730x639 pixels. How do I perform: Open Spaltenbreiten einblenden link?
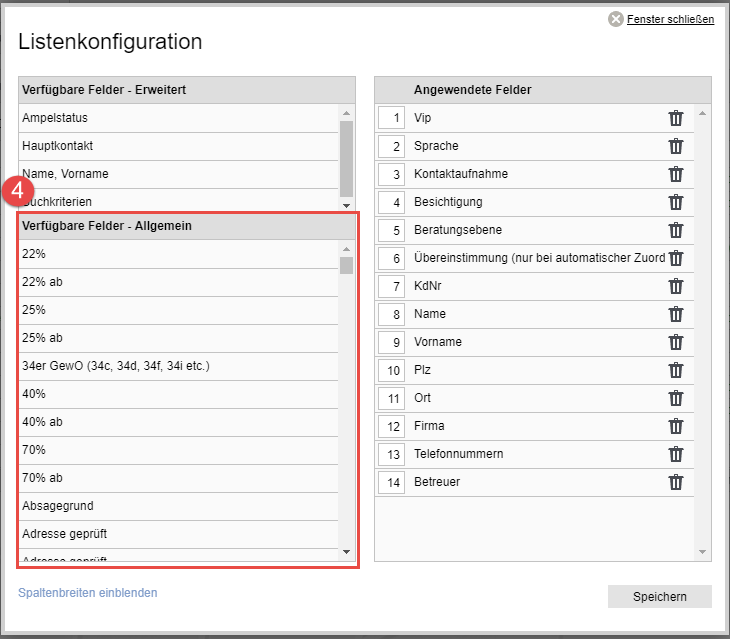88,593
